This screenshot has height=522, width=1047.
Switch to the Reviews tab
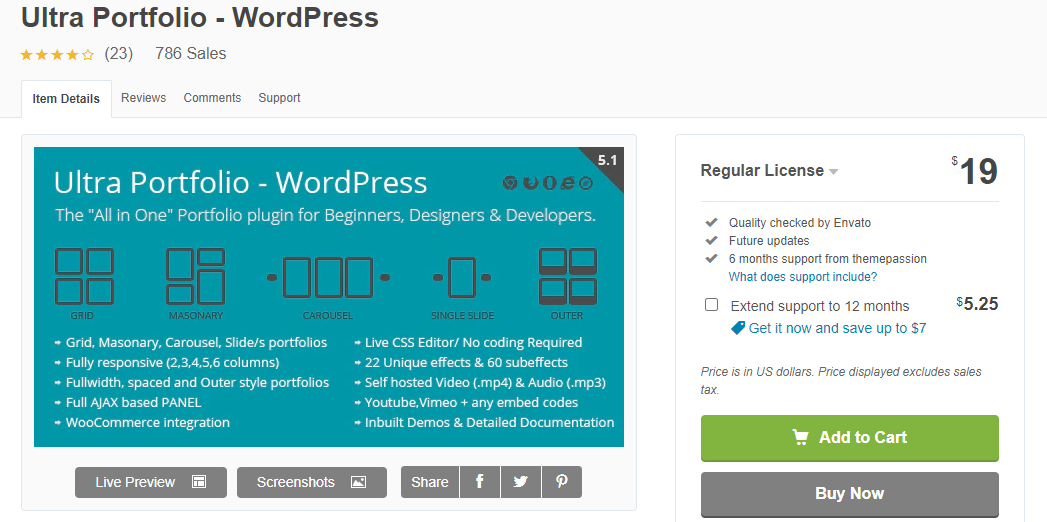144,97
